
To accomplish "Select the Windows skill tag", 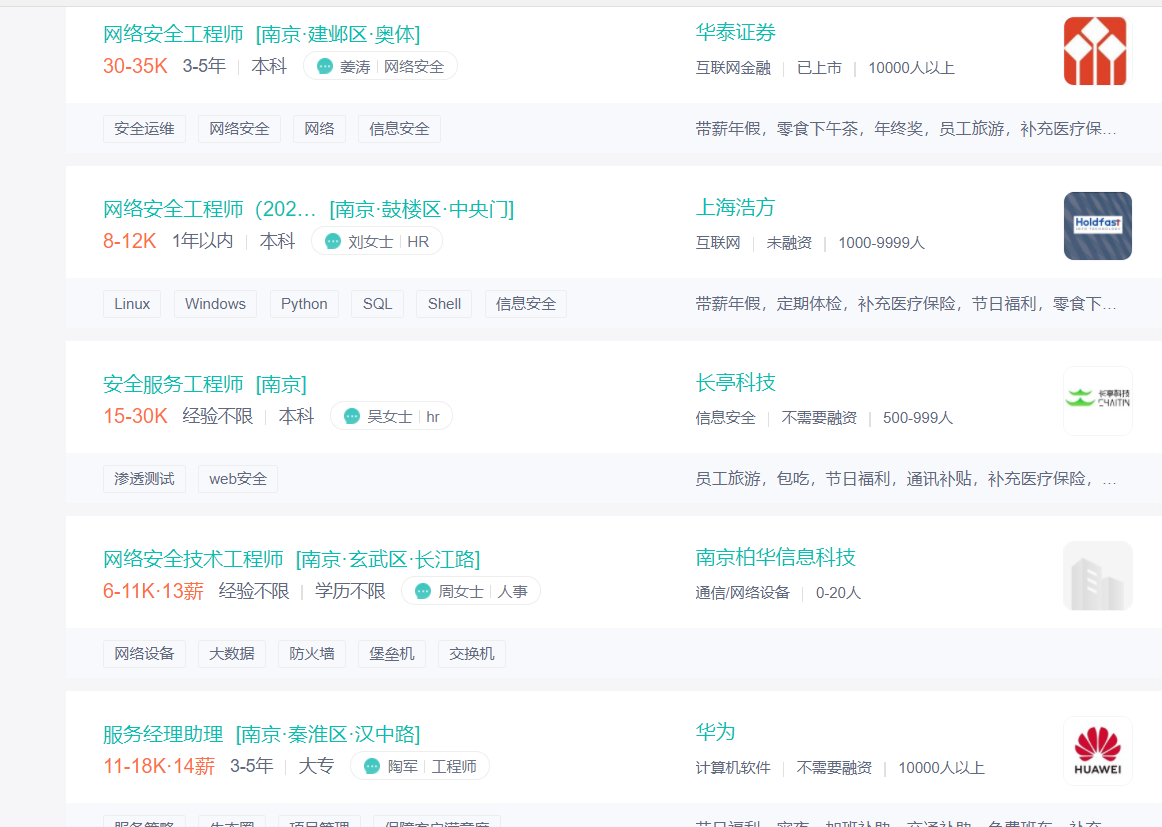I will click(215, 304).
